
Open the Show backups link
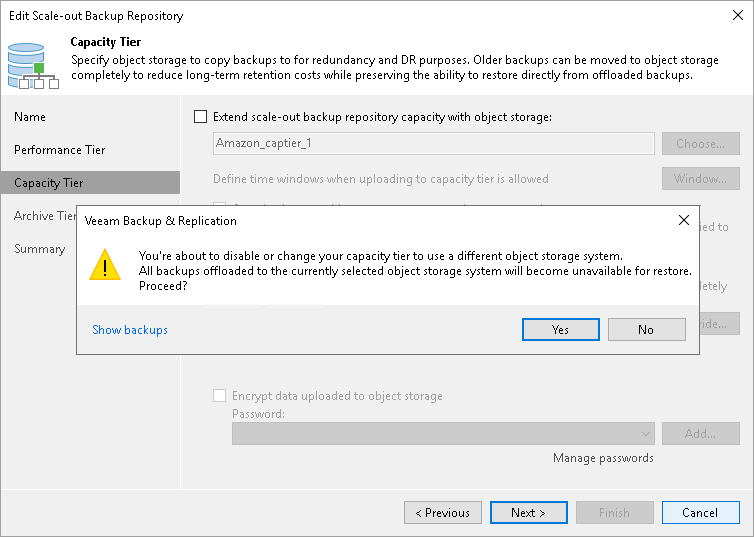tap(130, 330)
